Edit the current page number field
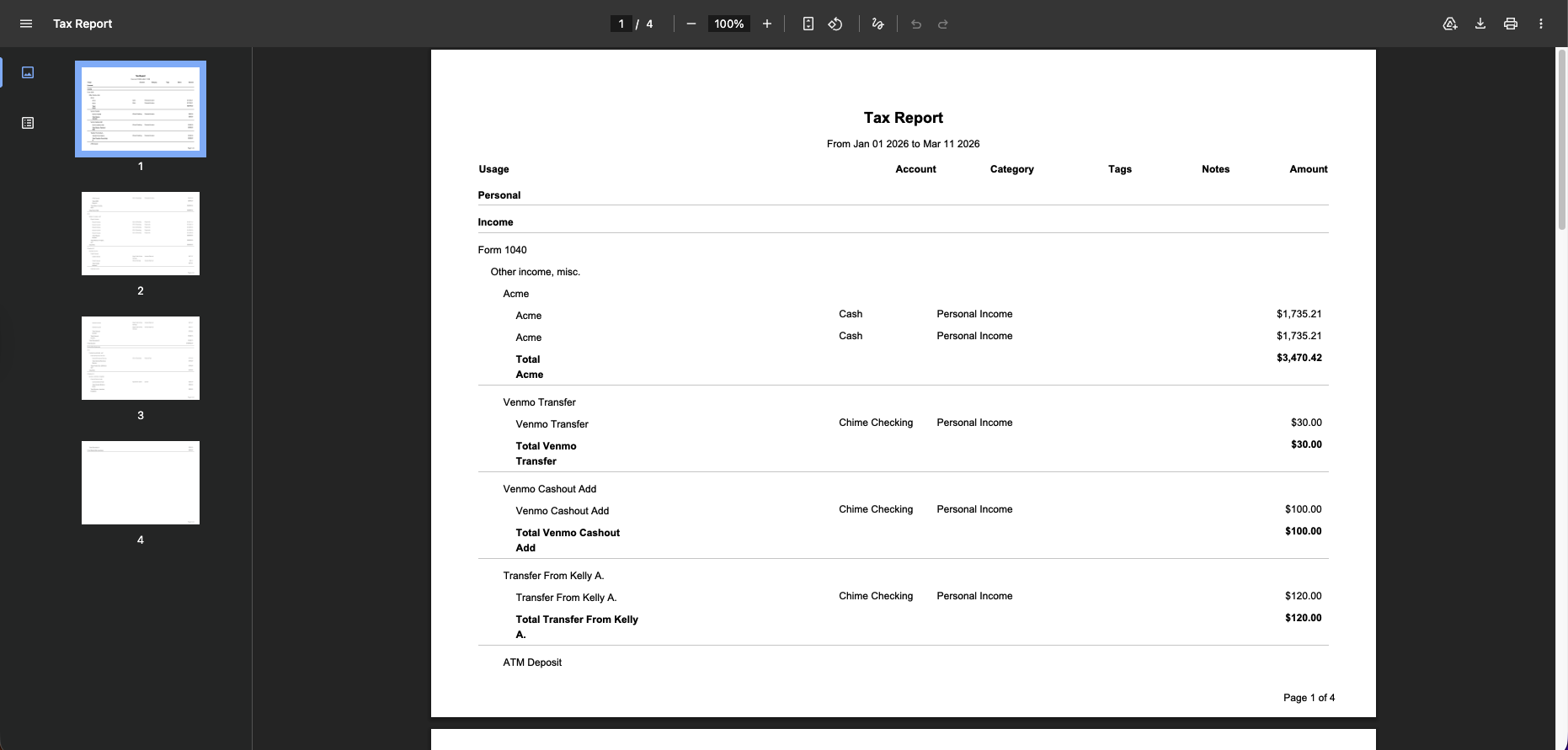1568x750 pixels. pos(621,24)
